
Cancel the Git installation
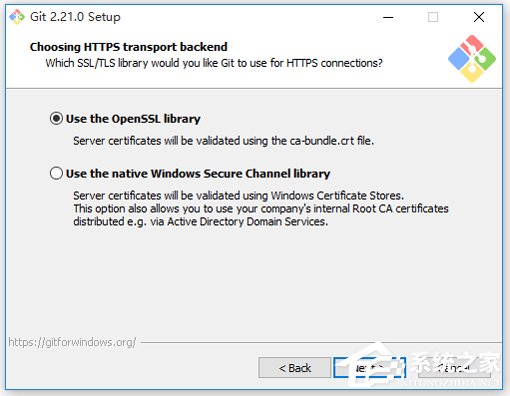[454, 368]
